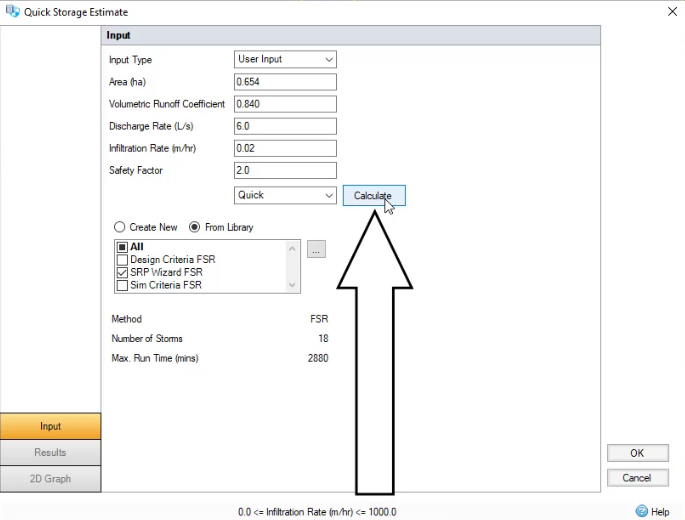Open the Help link
Screen dimensions: 685x520
pos(660,512)
